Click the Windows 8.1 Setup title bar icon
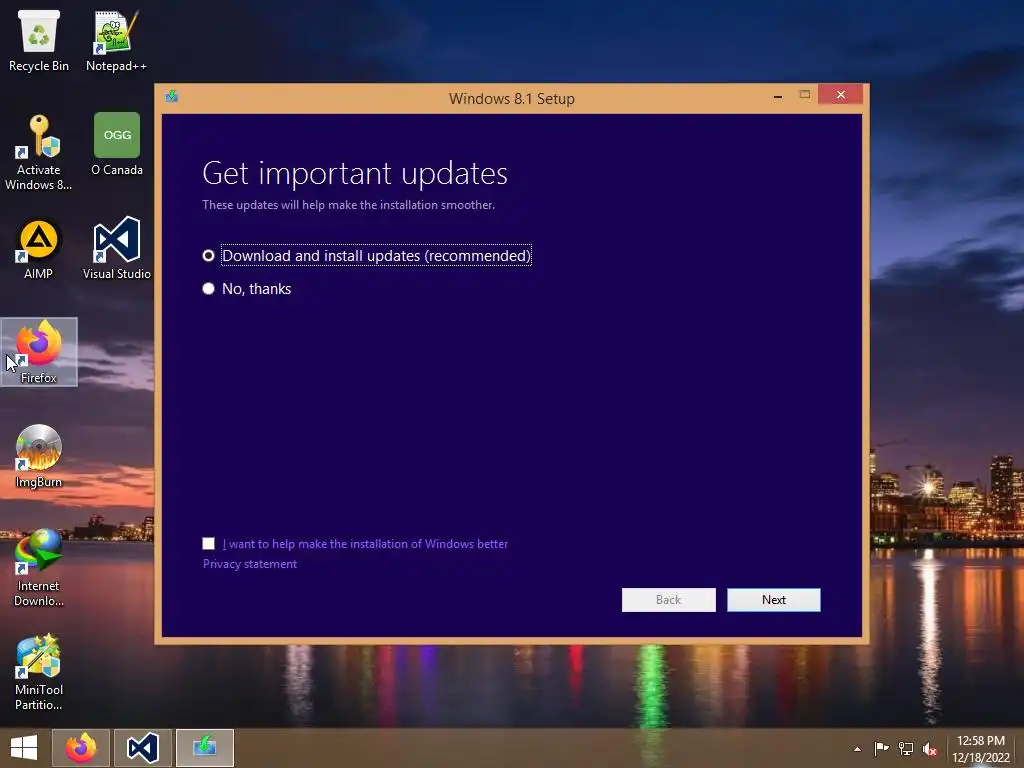This screenshot has height=768, width=1024. (172, 97)
